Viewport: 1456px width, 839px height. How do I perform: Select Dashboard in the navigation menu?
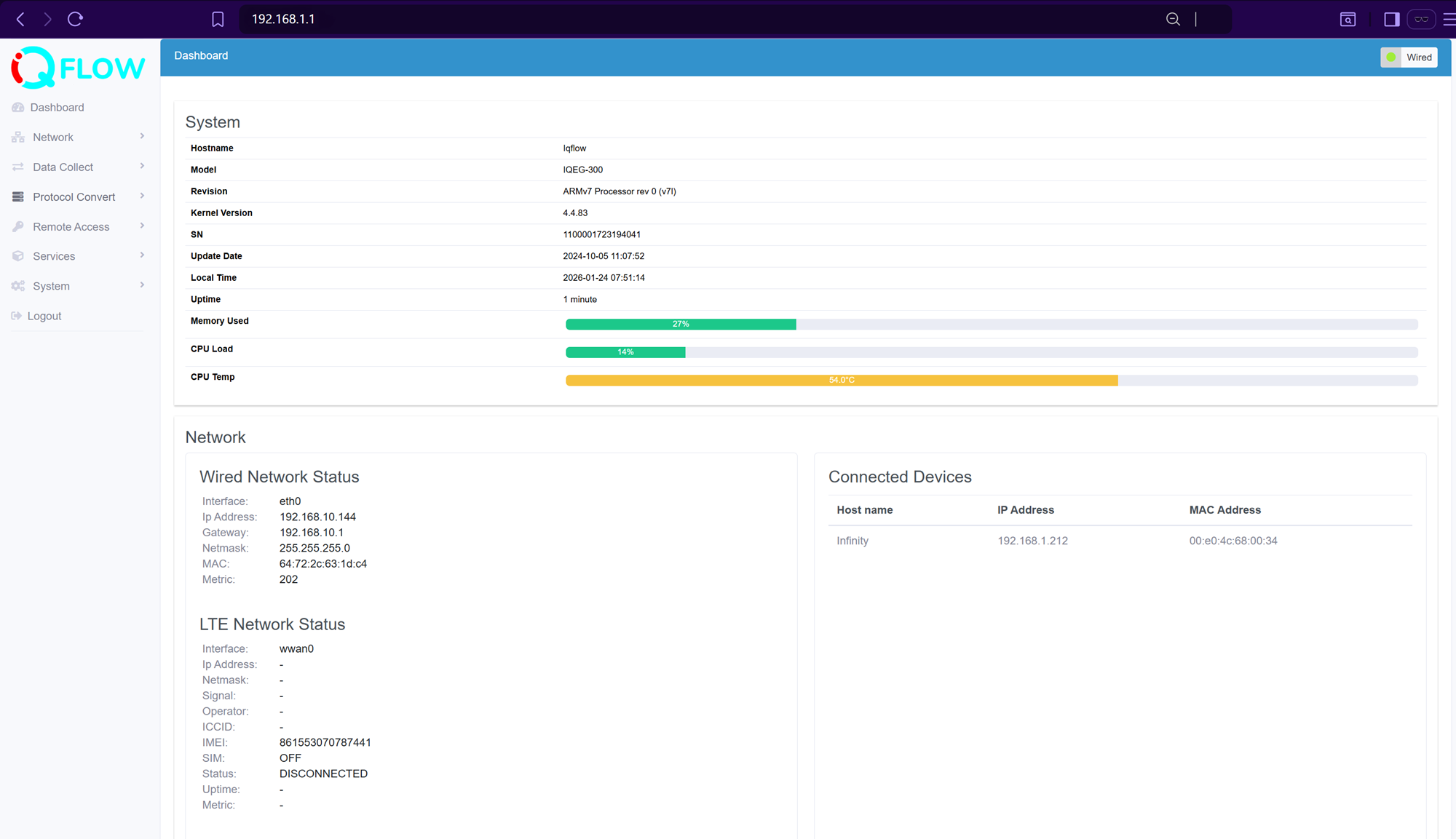[56, 107]
